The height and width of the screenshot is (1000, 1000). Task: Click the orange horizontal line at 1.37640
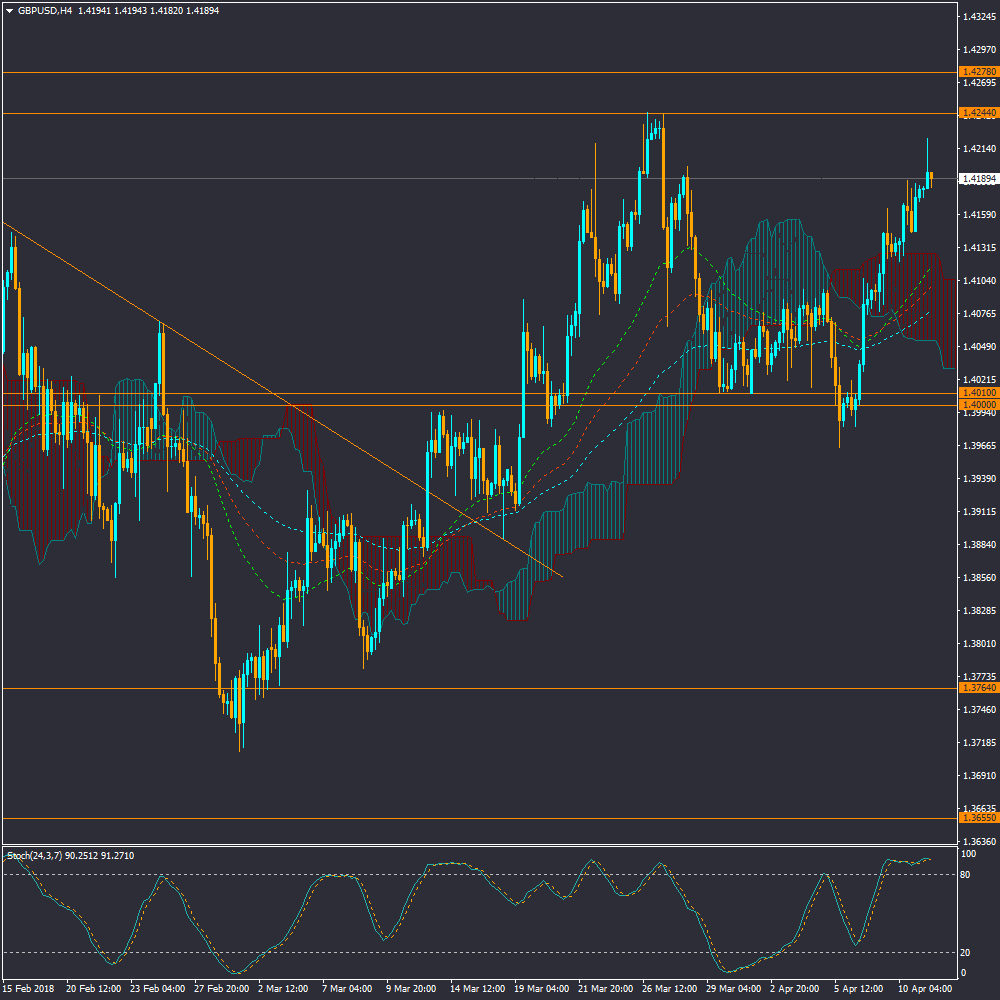point(500,688)
